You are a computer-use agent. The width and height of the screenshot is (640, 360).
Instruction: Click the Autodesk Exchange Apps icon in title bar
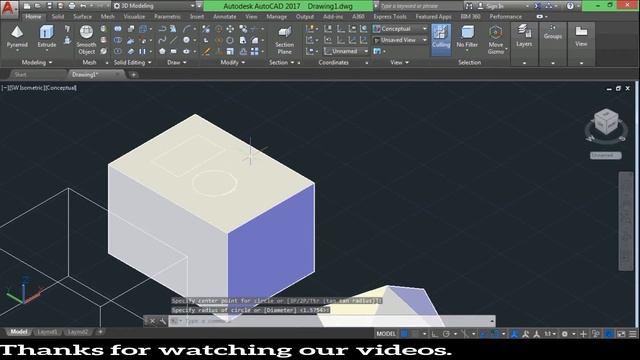[x=538, y=6]
